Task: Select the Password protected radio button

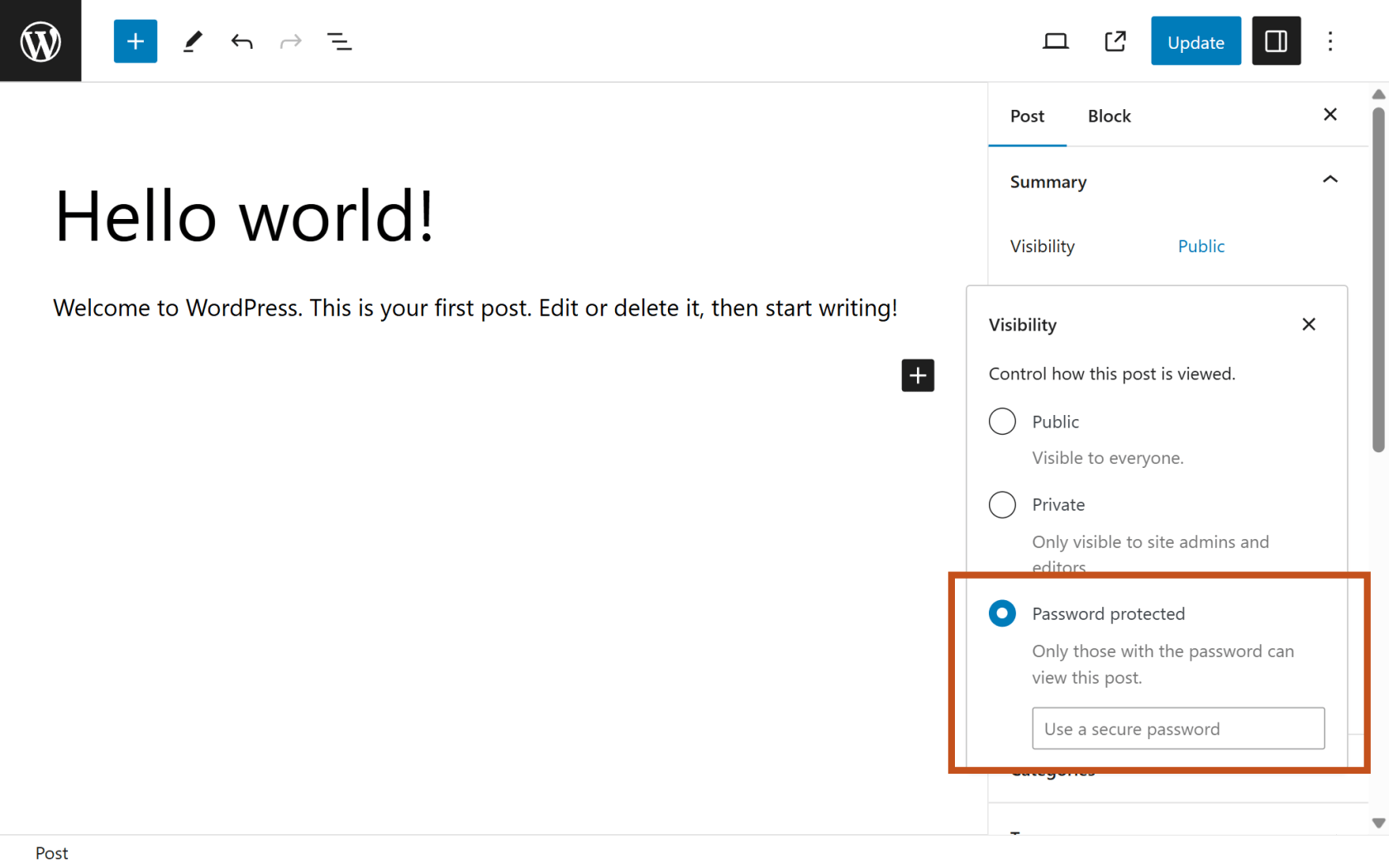Action: [1002, 613]
